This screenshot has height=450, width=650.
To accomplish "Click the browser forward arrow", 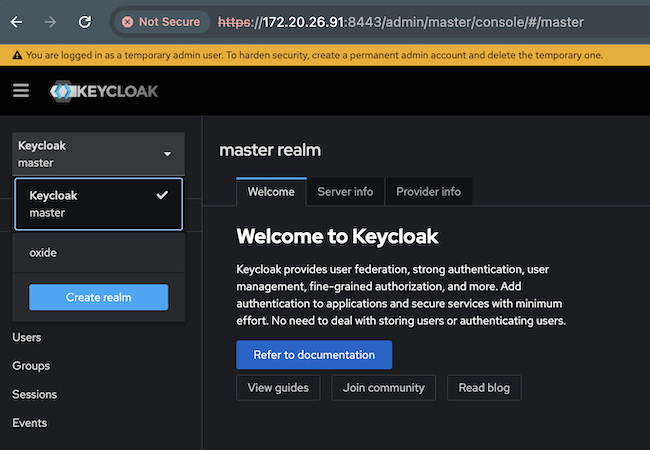I will [50, 21].
